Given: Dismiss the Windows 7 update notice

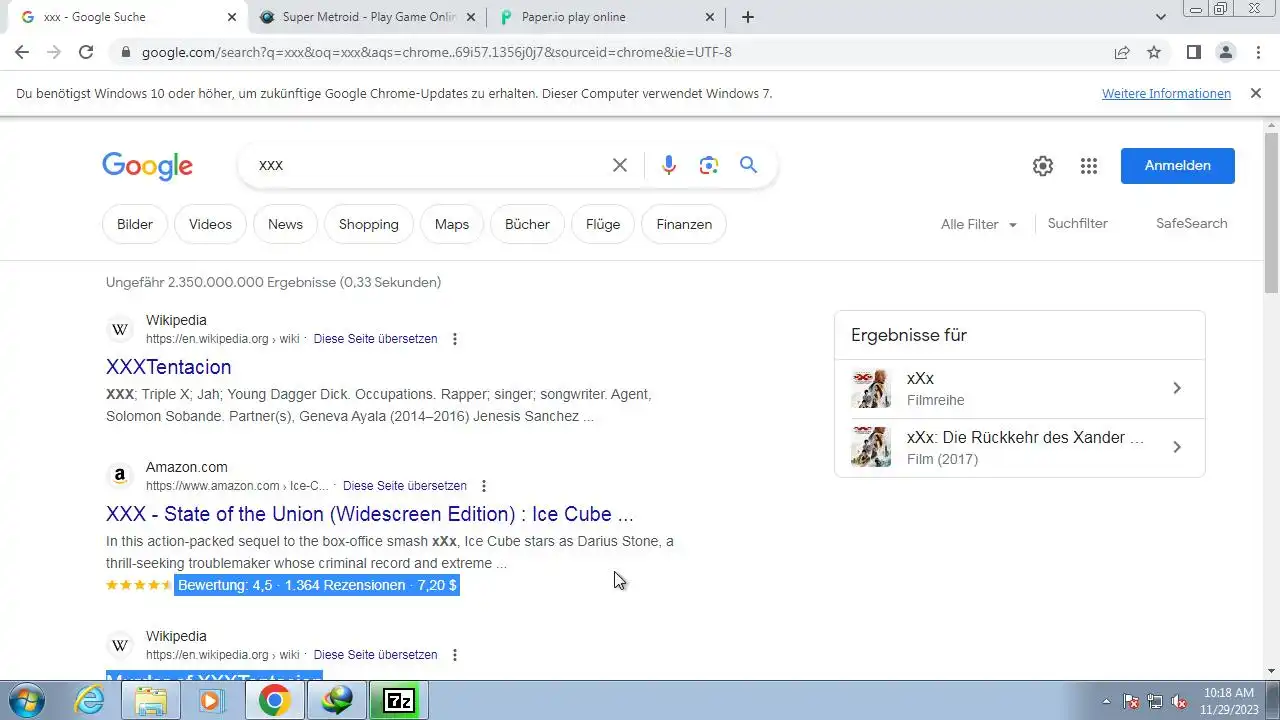Looking at the screenshot, I should pyautogui.click(x=1256, y=93).
